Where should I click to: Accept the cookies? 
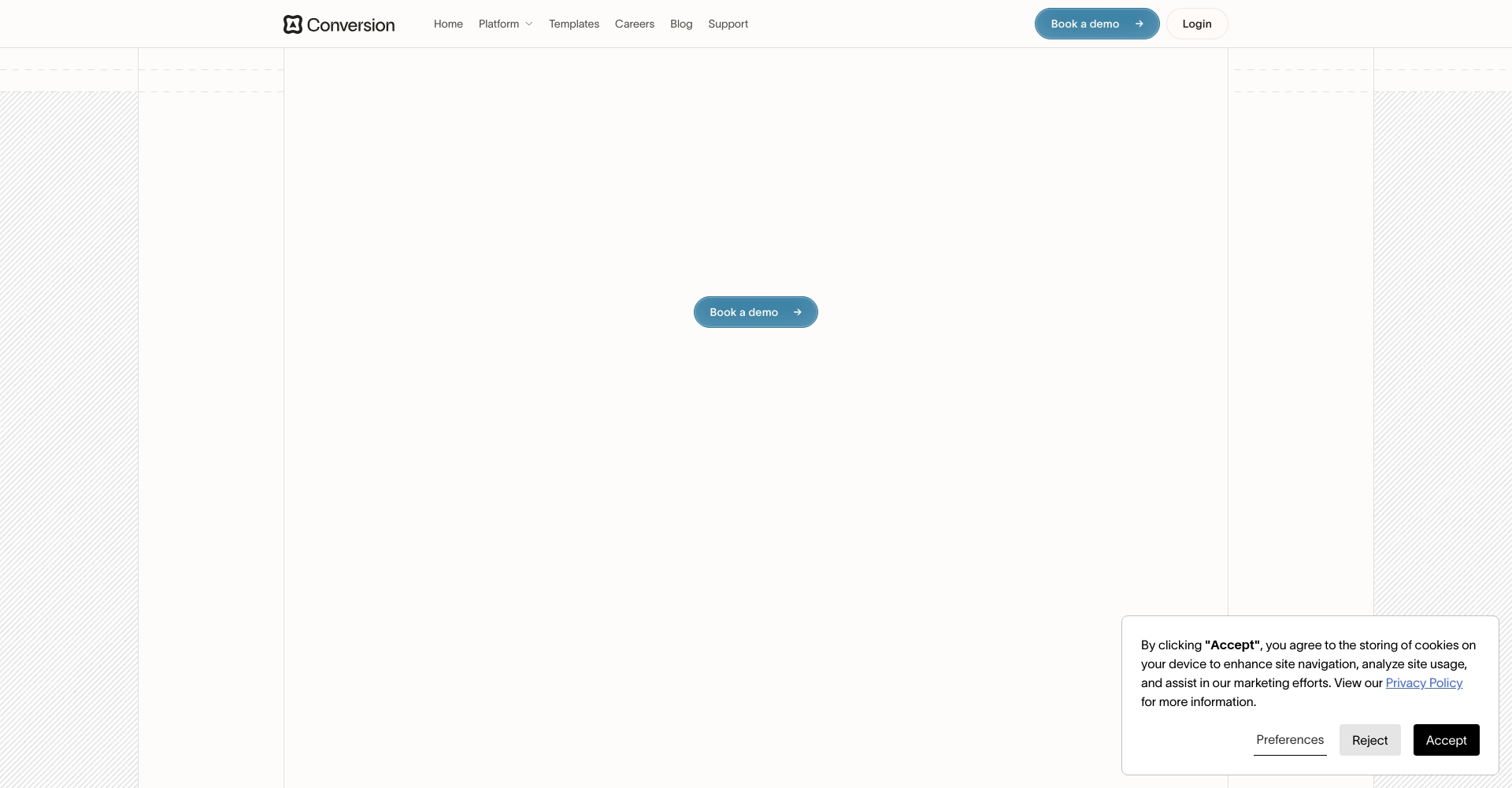tap(1446, 740)
